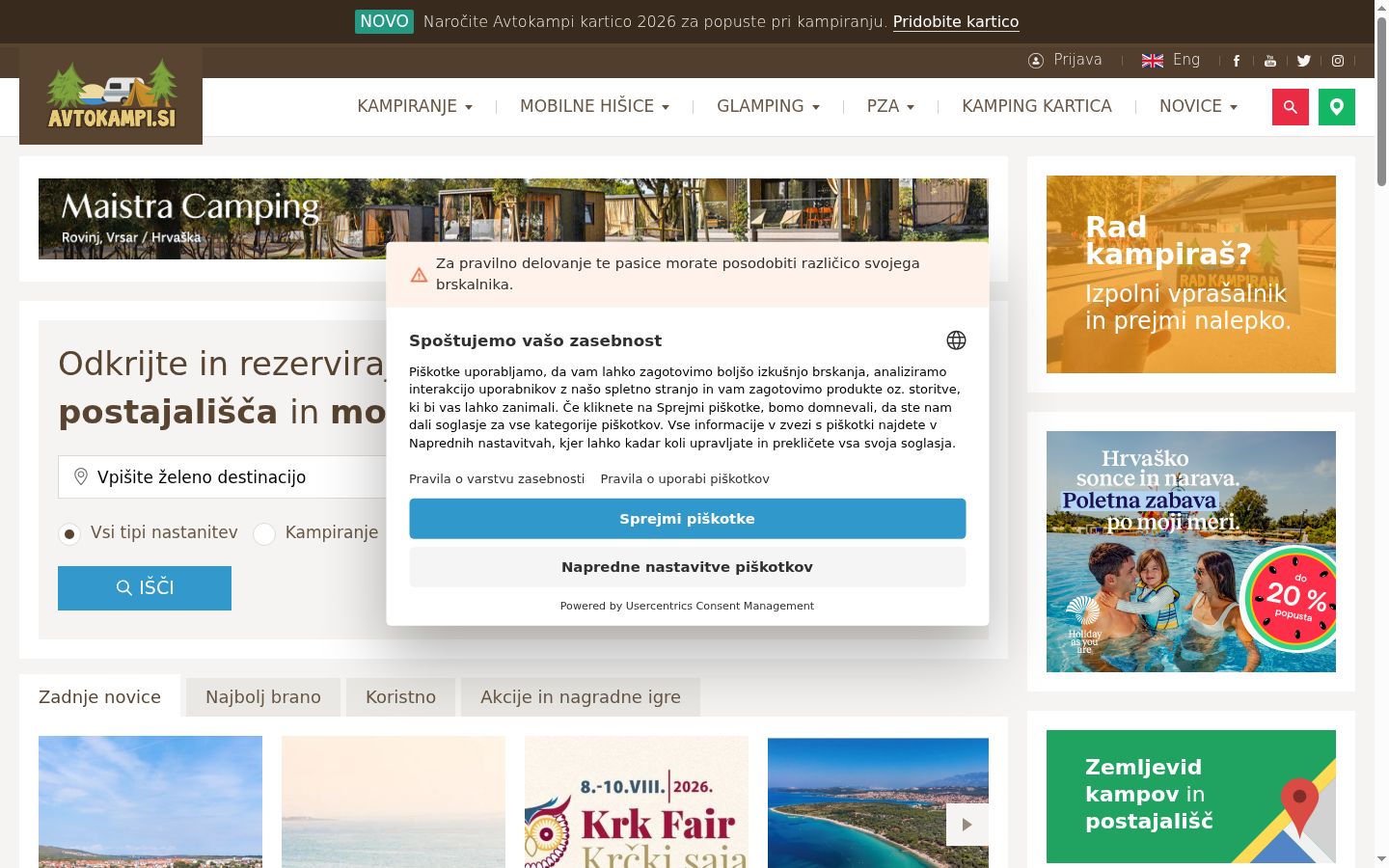
Task: Open Pravila o varstvu zasebnosti link
Action: pos(497,478)
